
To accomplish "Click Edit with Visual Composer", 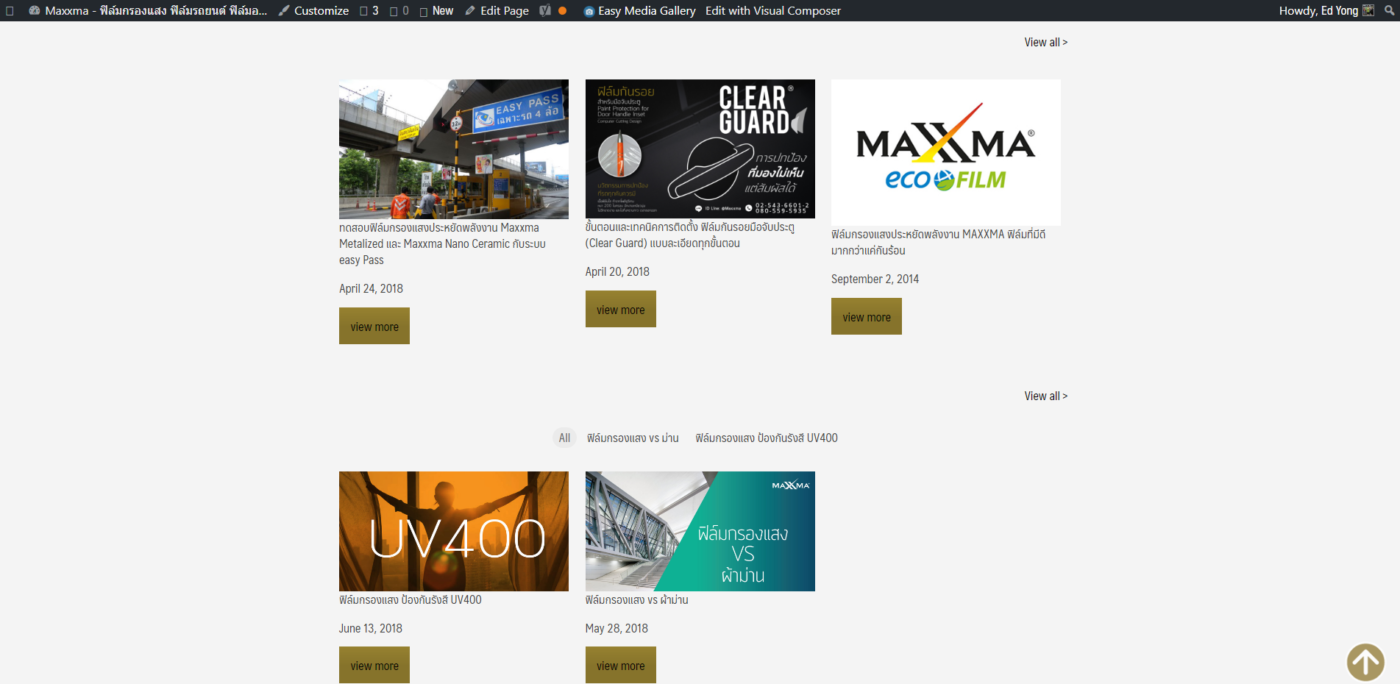I will (773, 11).
